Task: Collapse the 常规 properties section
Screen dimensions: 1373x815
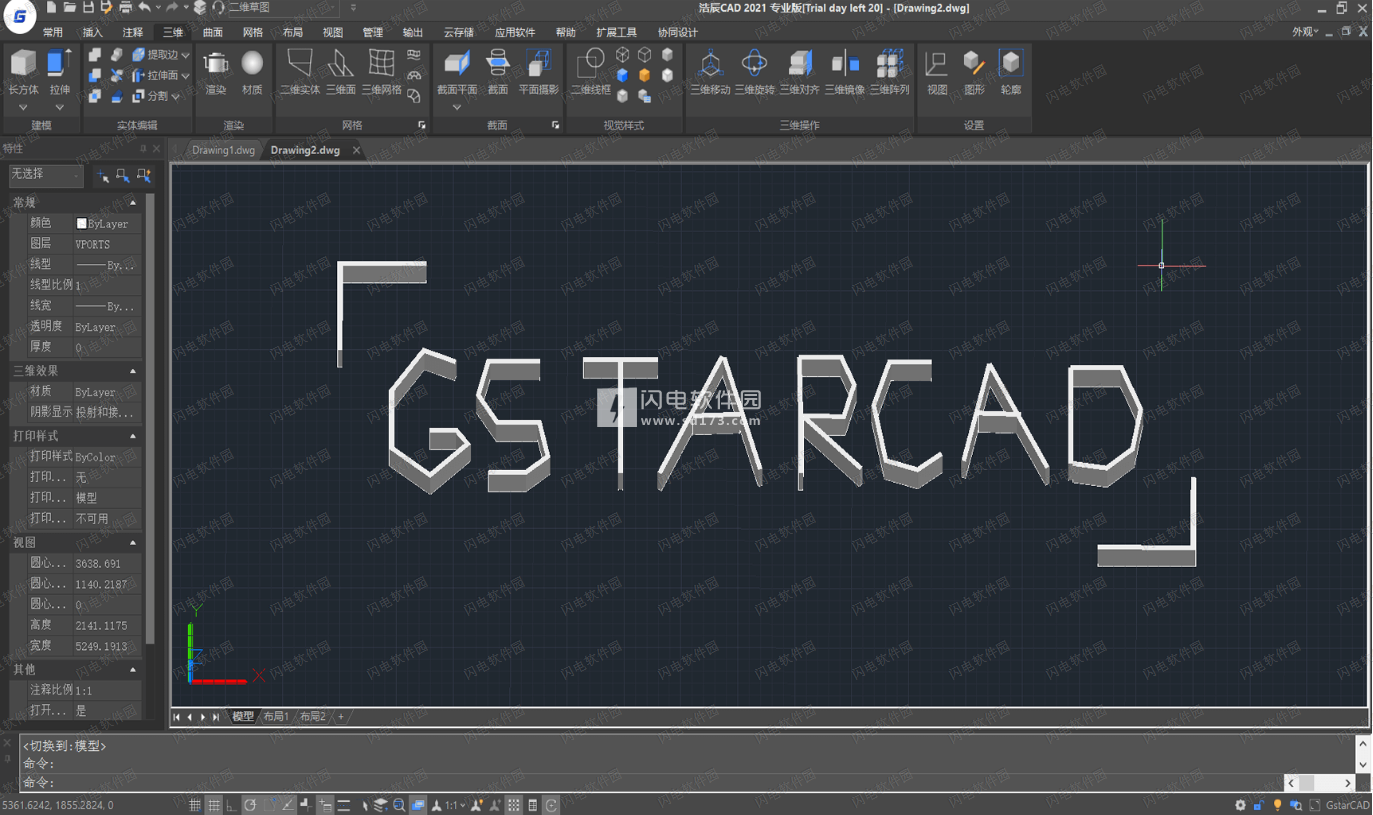Action: 133,203
